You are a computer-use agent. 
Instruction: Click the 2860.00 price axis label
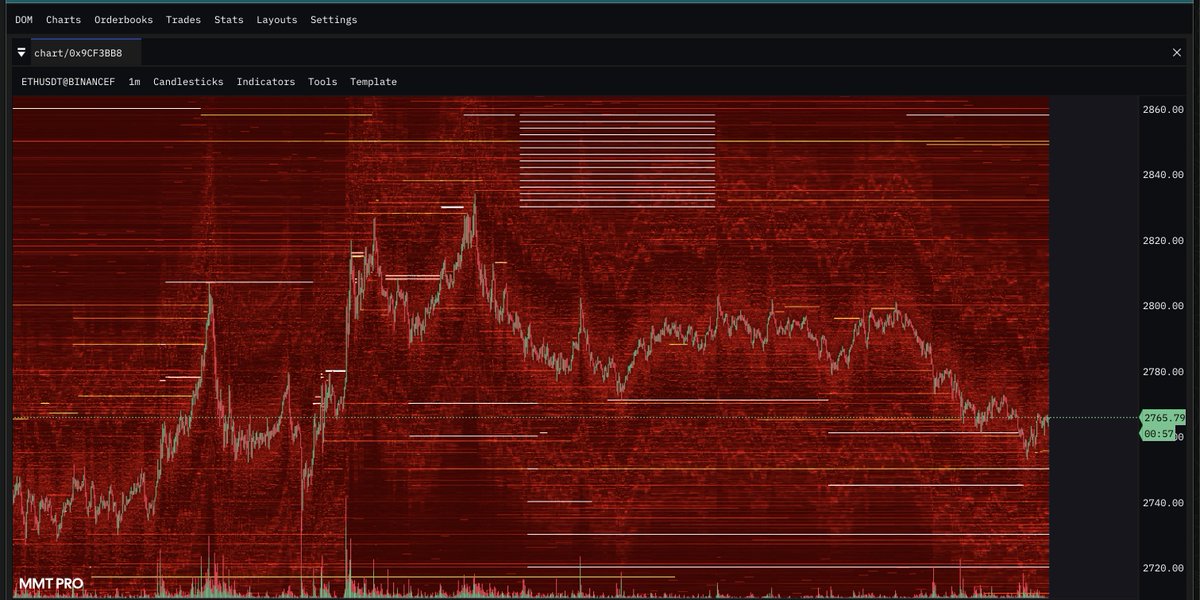(1163, 110)
